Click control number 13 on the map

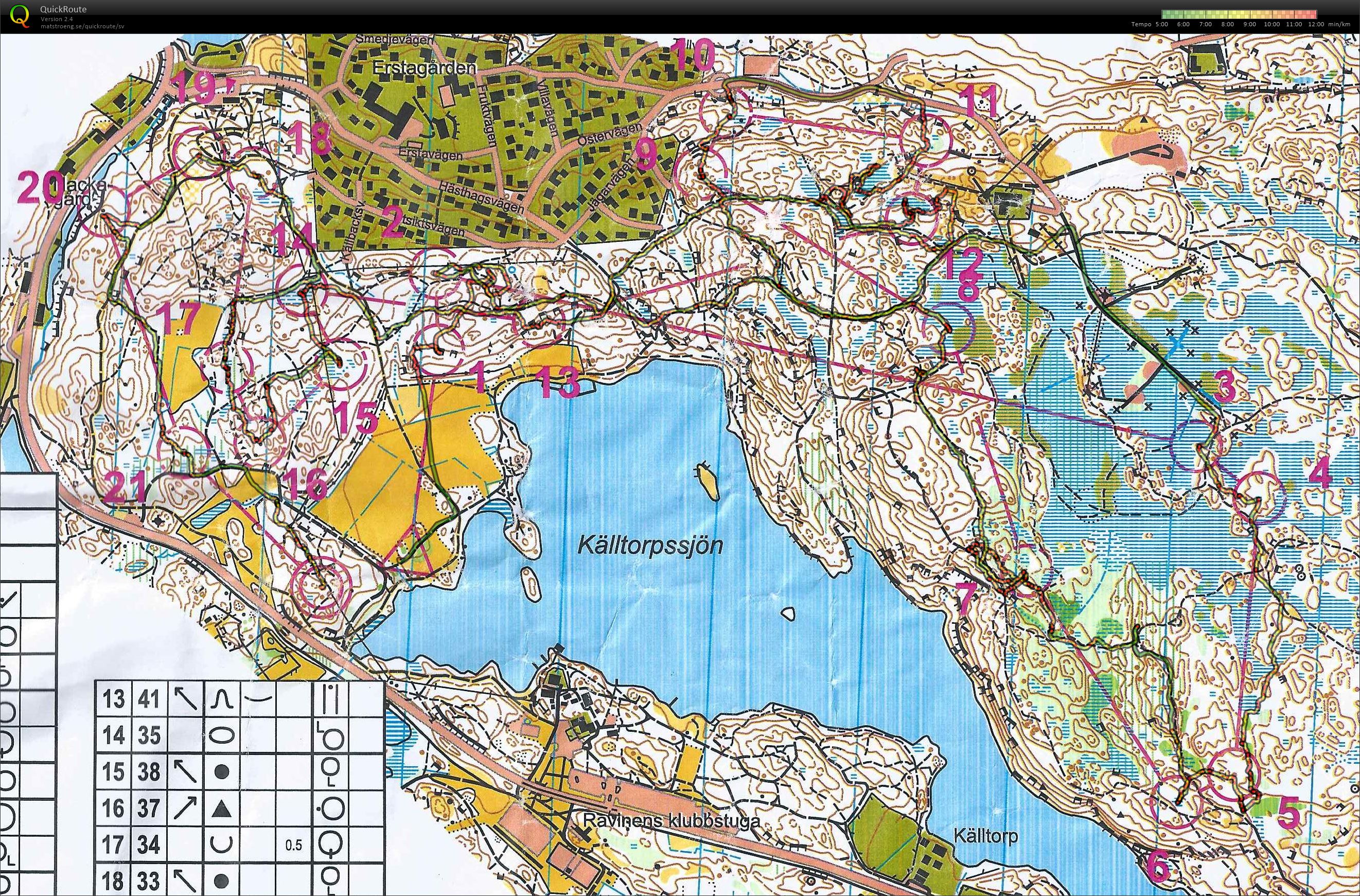[x=559, y=382]
